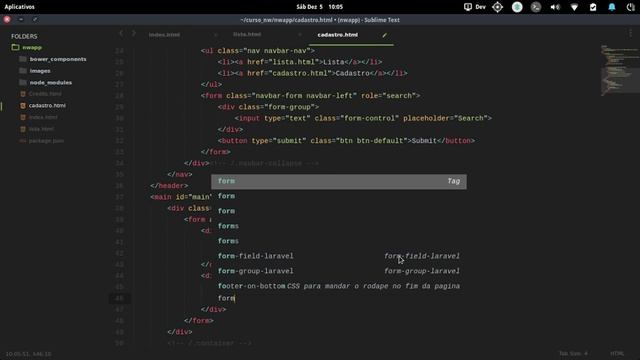
Task: Go to previous tab with left arrow
Action: [x=121, y=33]
